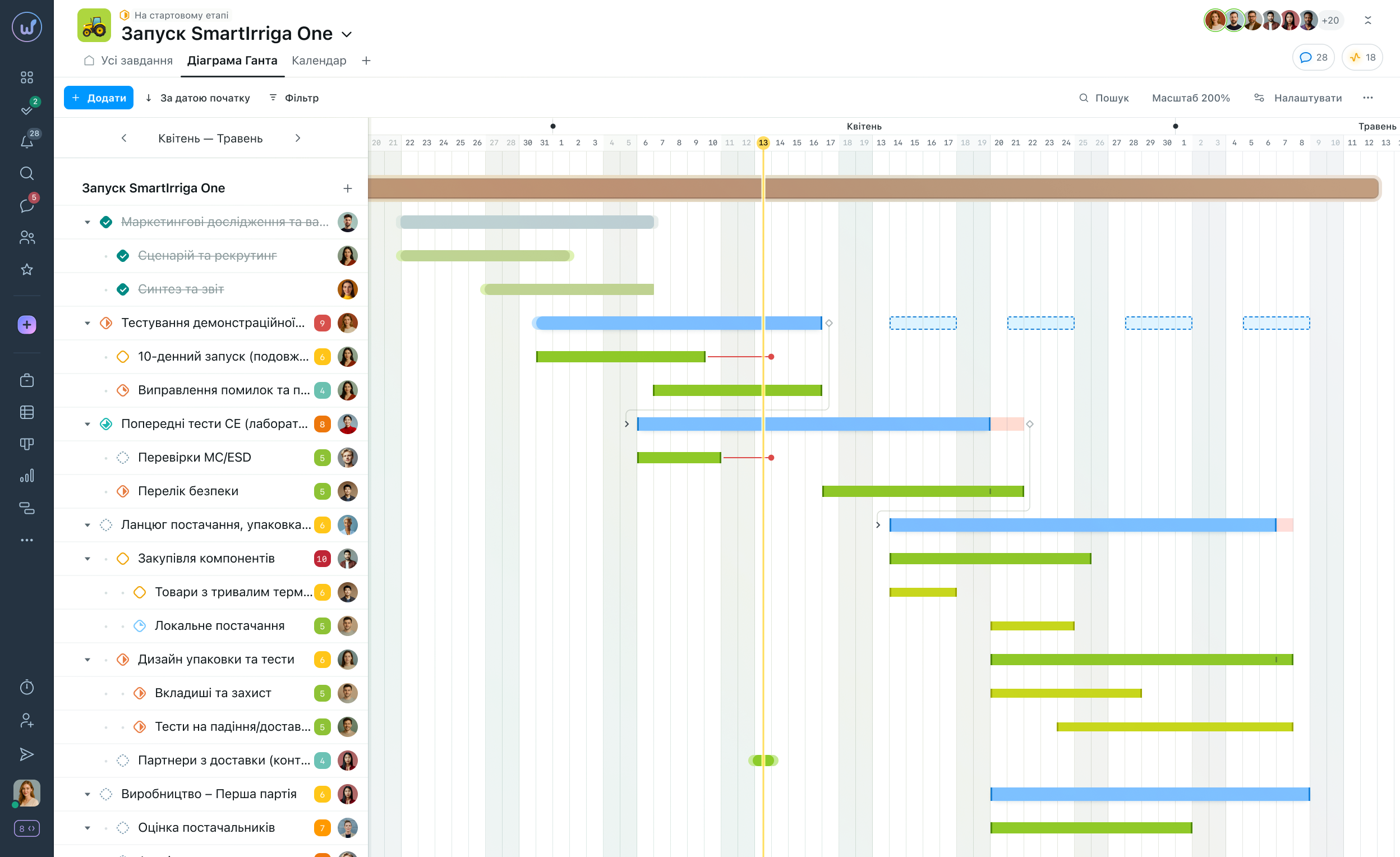This screenshot has width=1400, height=857.
Task: Switch to the Календар tab
Action: (319, 60)
